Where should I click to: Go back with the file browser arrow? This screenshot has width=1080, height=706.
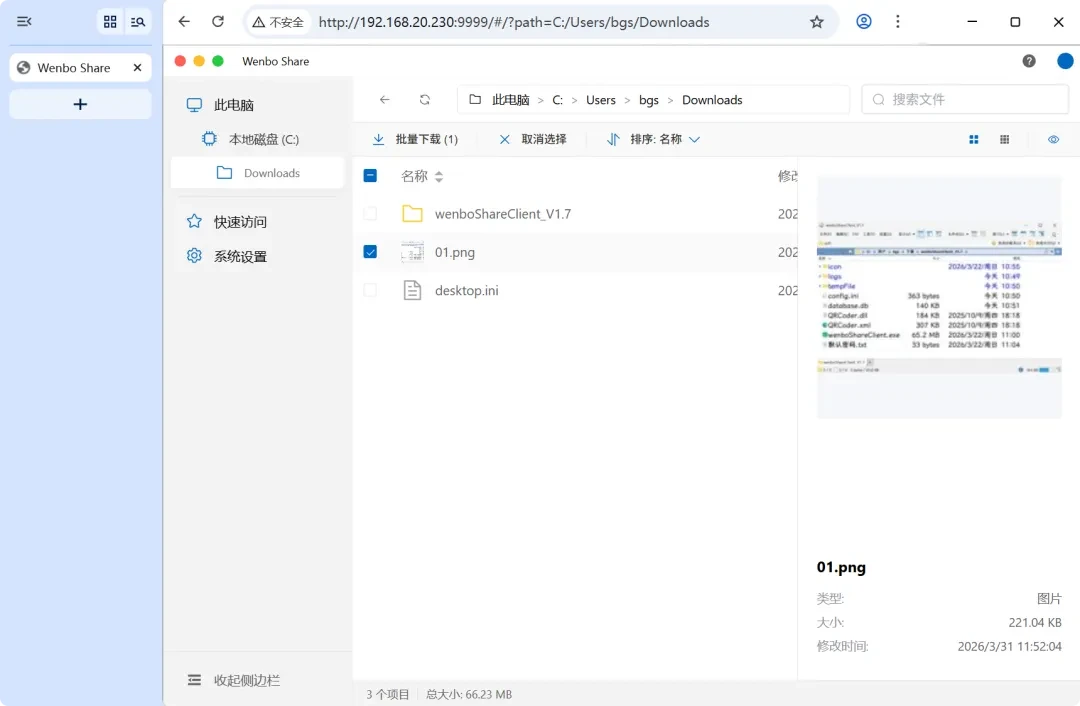click(384, 100)
